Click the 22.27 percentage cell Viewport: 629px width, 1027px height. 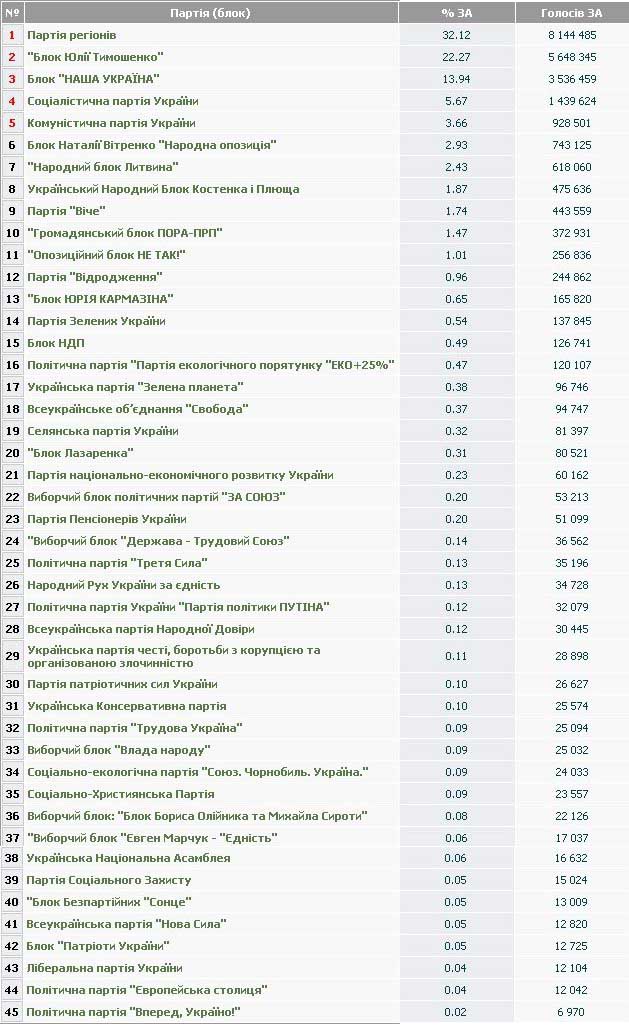[x=456, y=57]
